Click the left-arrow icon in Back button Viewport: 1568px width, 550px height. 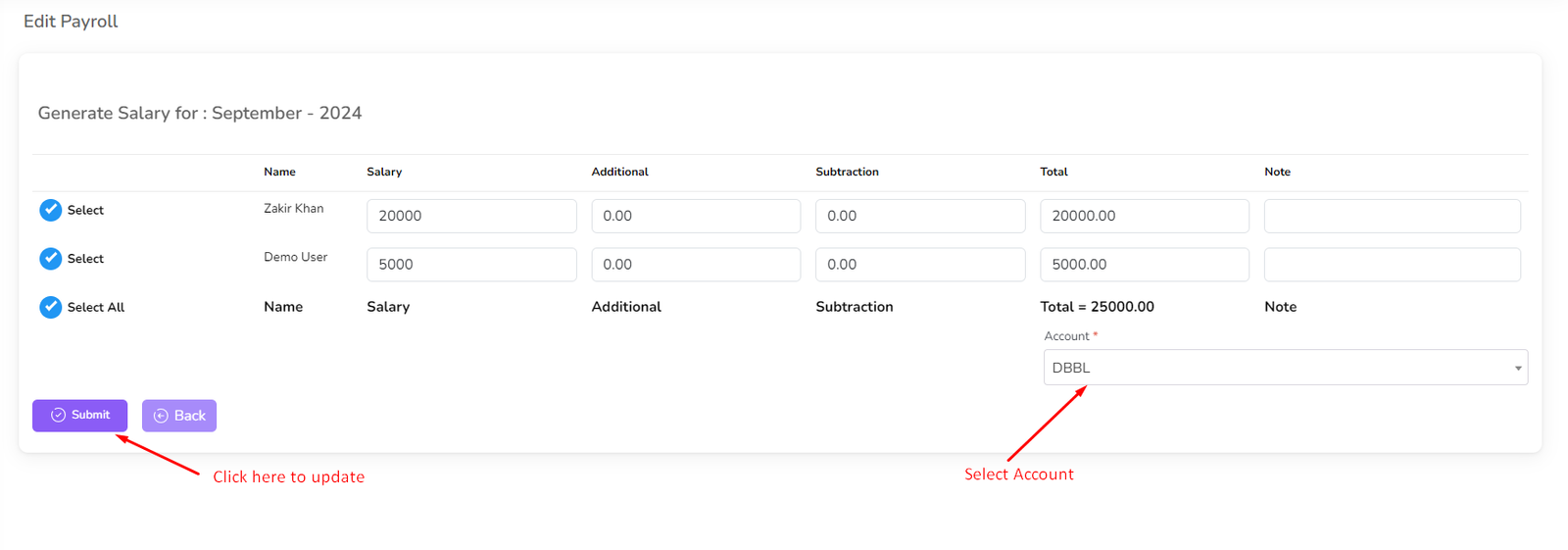161,416
